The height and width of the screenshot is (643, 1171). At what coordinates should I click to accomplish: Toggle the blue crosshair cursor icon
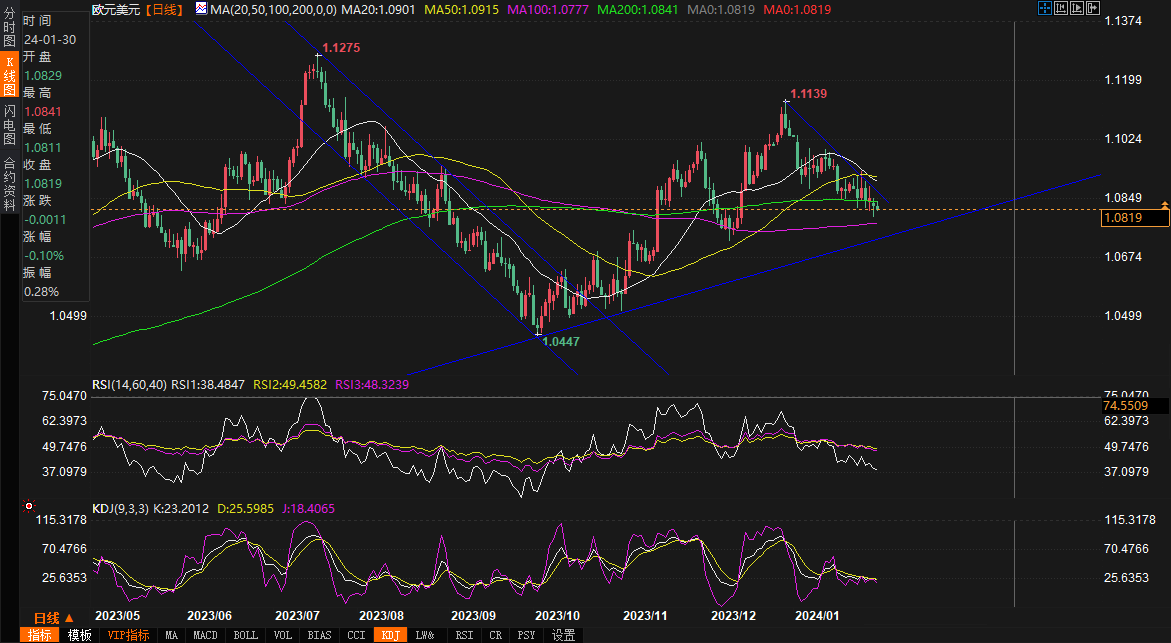click(x=1044, y=8)
